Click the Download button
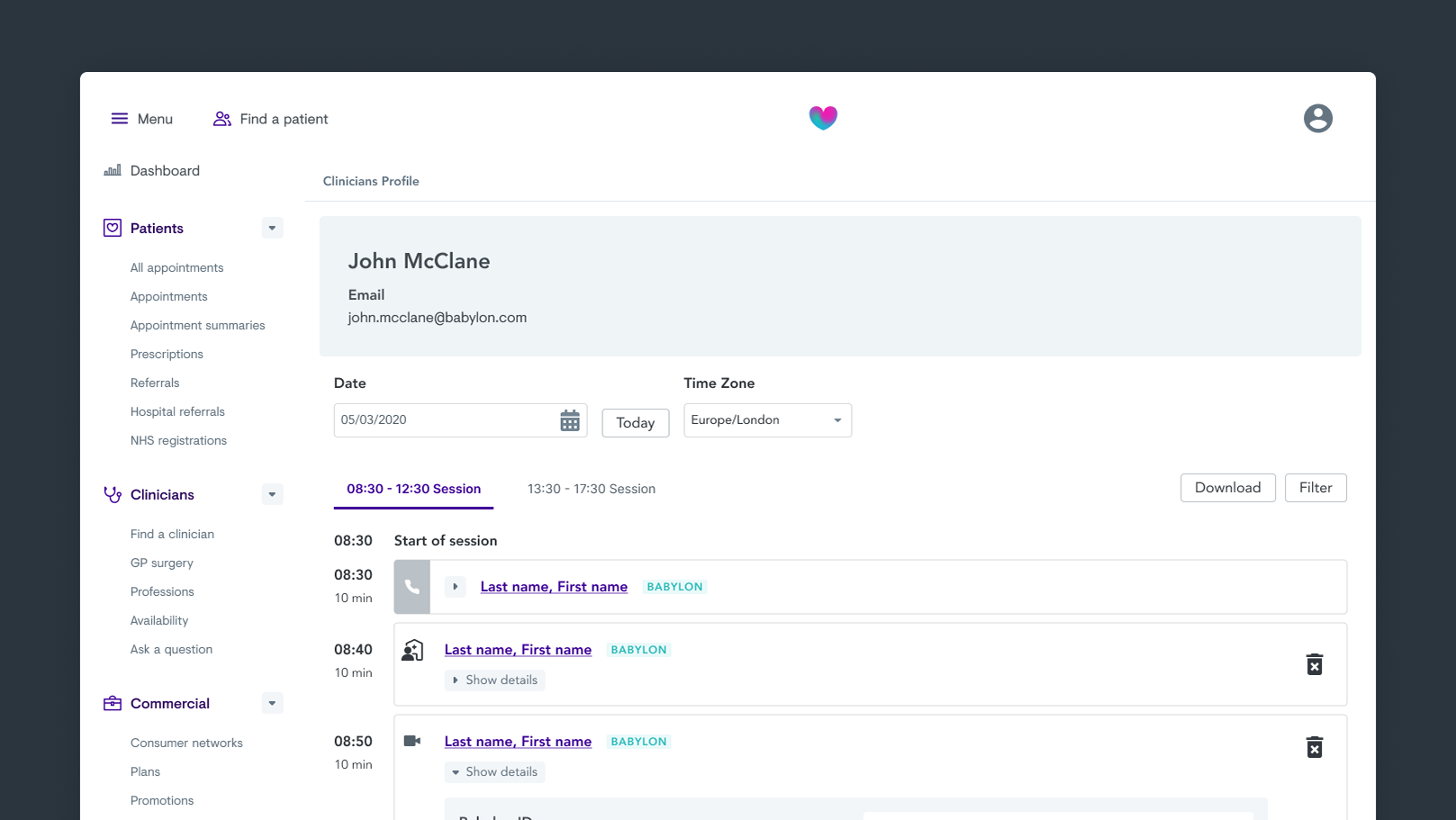 coord(1227,488)
